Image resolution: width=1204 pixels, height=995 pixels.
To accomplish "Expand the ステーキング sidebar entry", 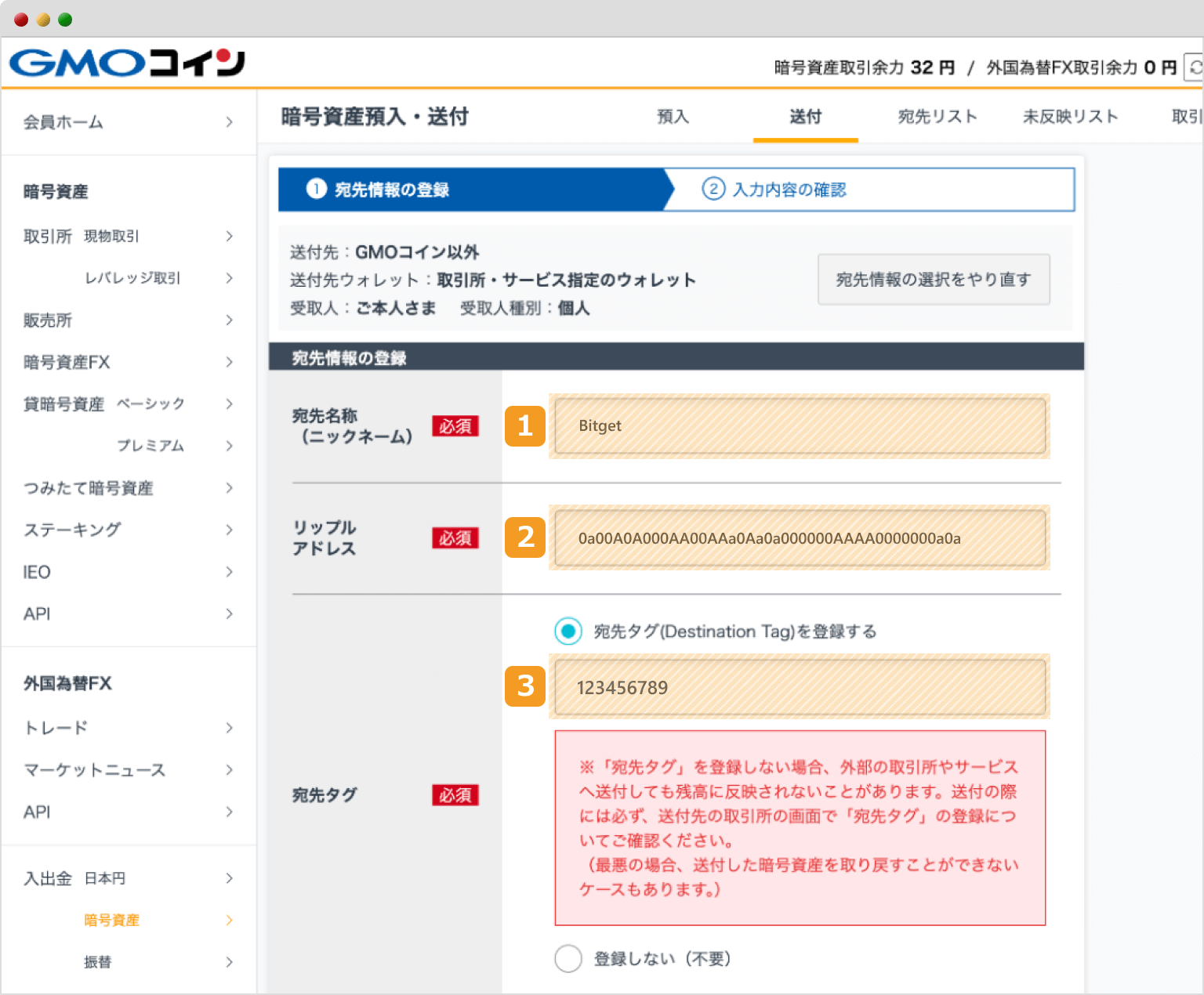I will [x=125, y=530].
